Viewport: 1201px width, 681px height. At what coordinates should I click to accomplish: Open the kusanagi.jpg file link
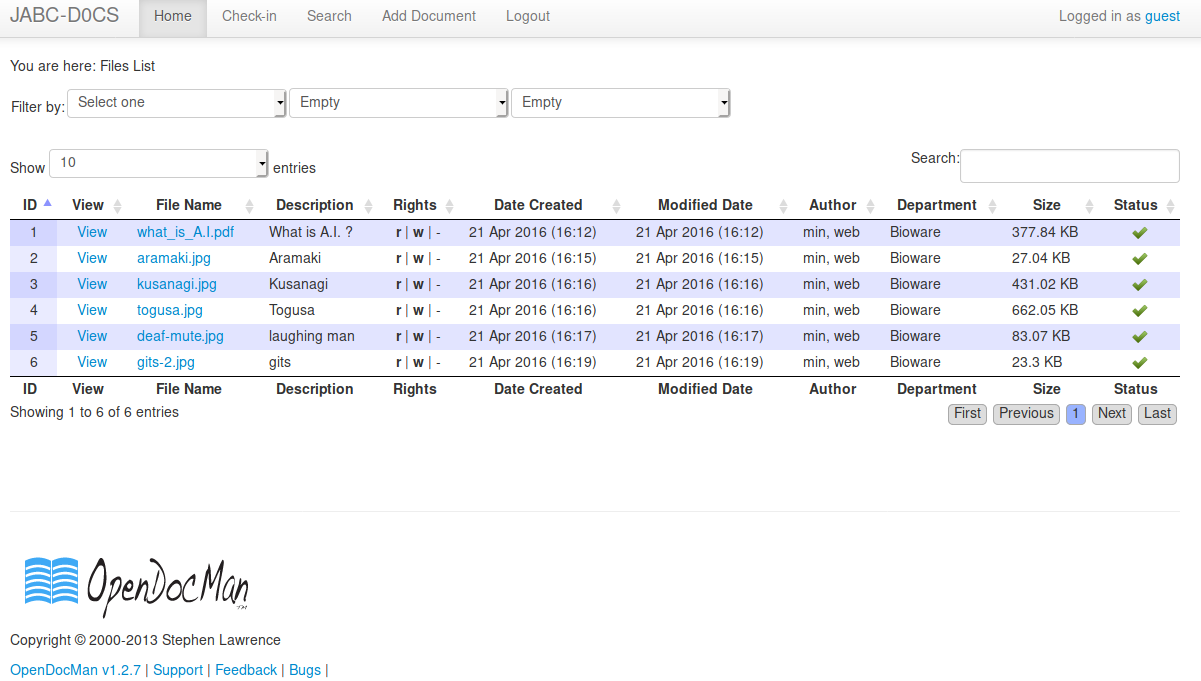(176, 283)
